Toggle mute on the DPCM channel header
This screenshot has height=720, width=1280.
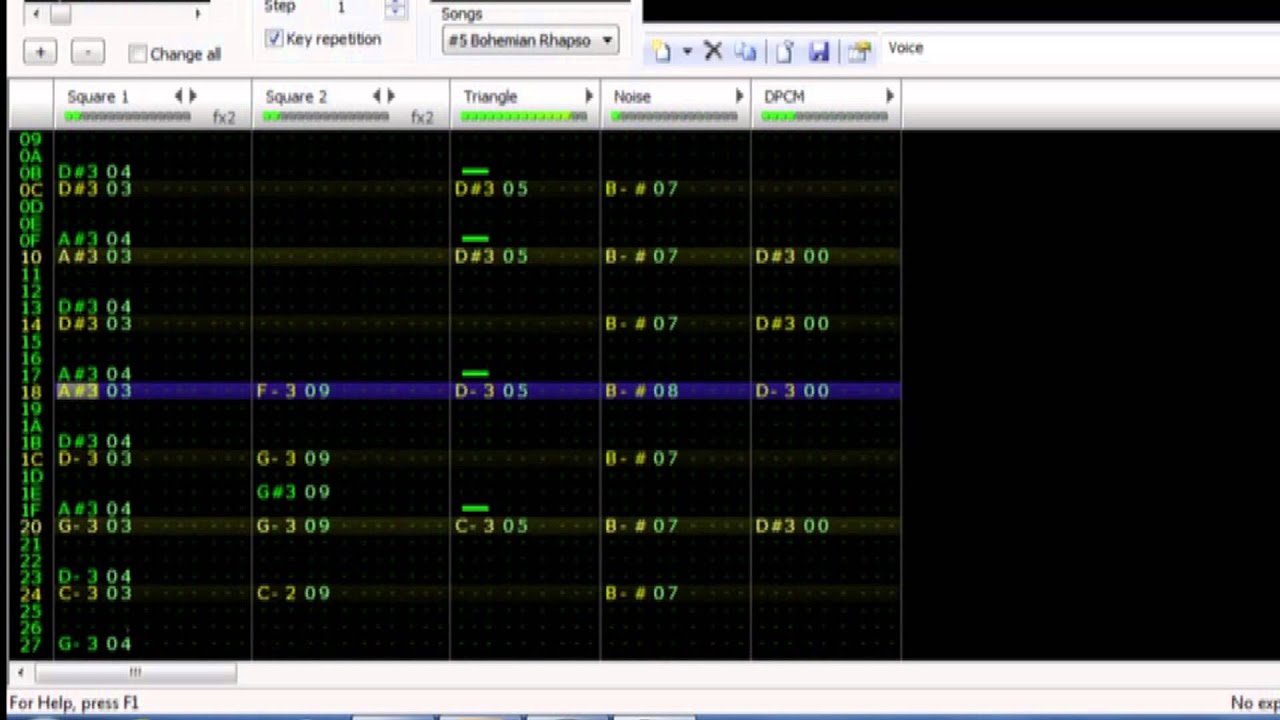click(x=784, y=97)
